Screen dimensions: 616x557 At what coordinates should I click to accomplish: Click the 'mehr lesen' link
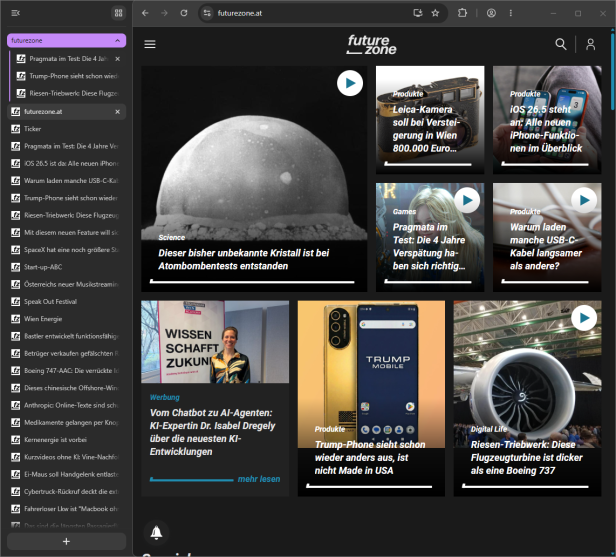click(x=259, y=479)
